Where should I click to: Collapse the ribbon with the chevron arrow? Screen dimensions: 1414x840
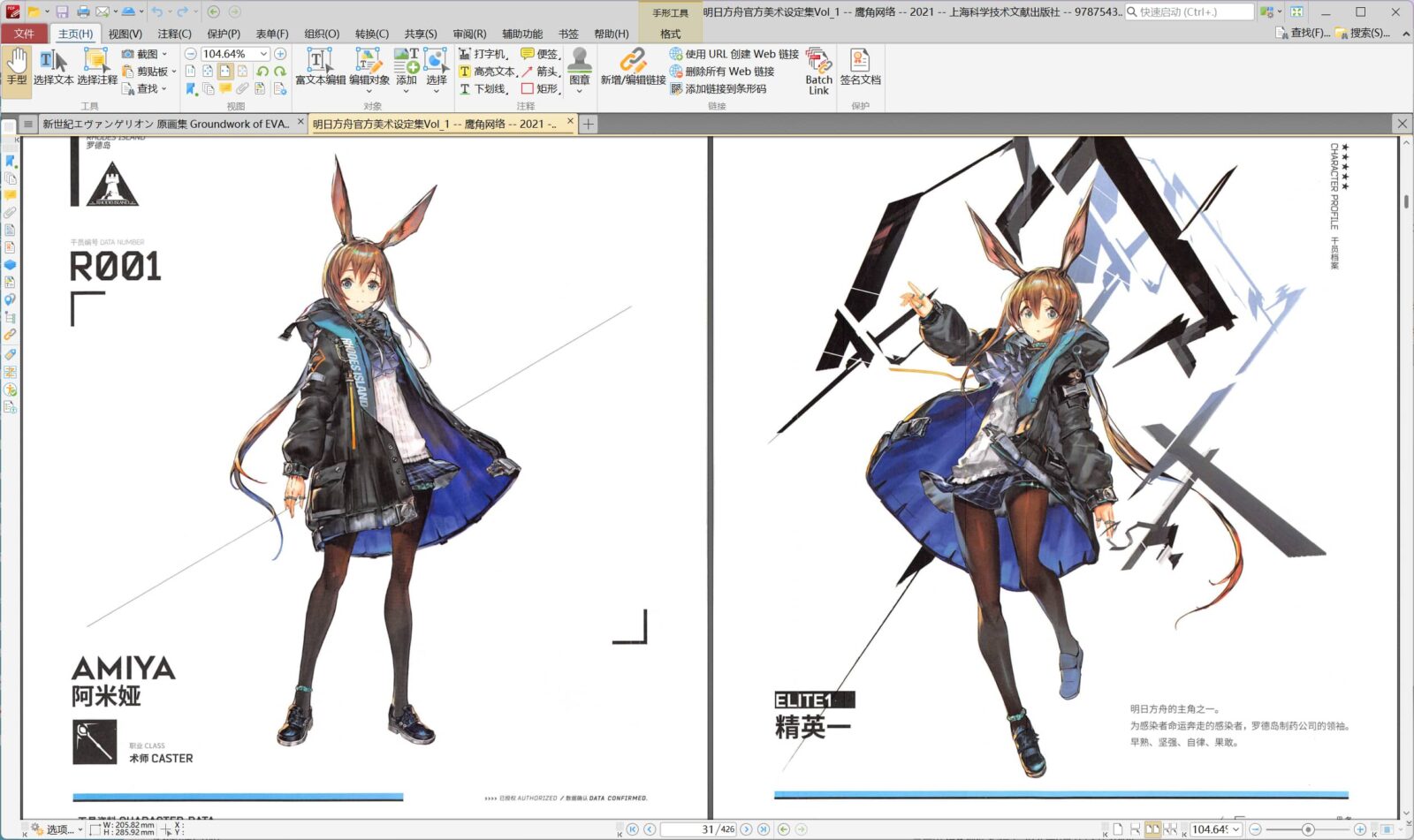click(1406, 34)
